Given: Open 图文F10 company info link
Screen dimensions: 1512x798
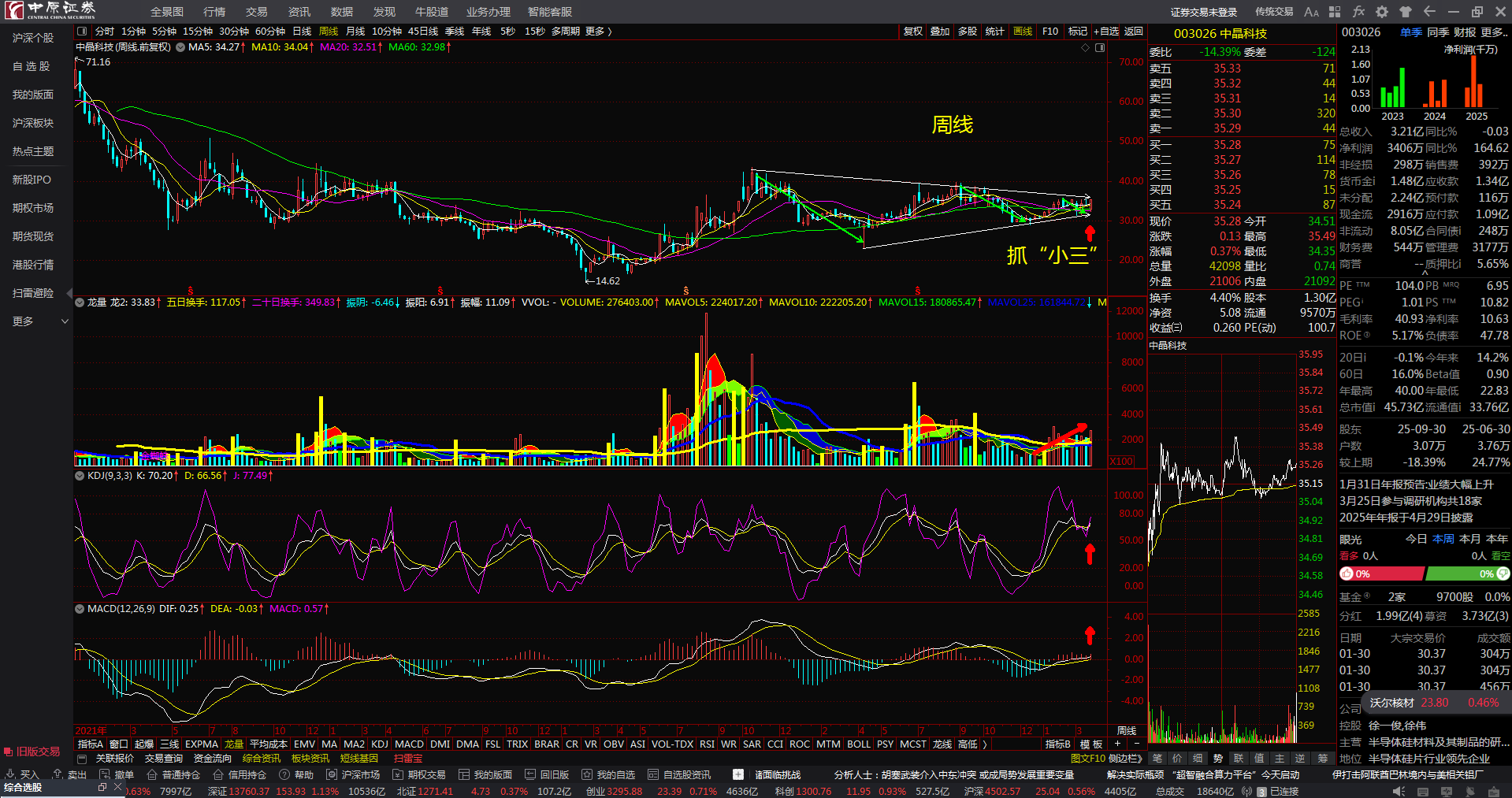Looking at the screenshot, I should [1088, 759].
